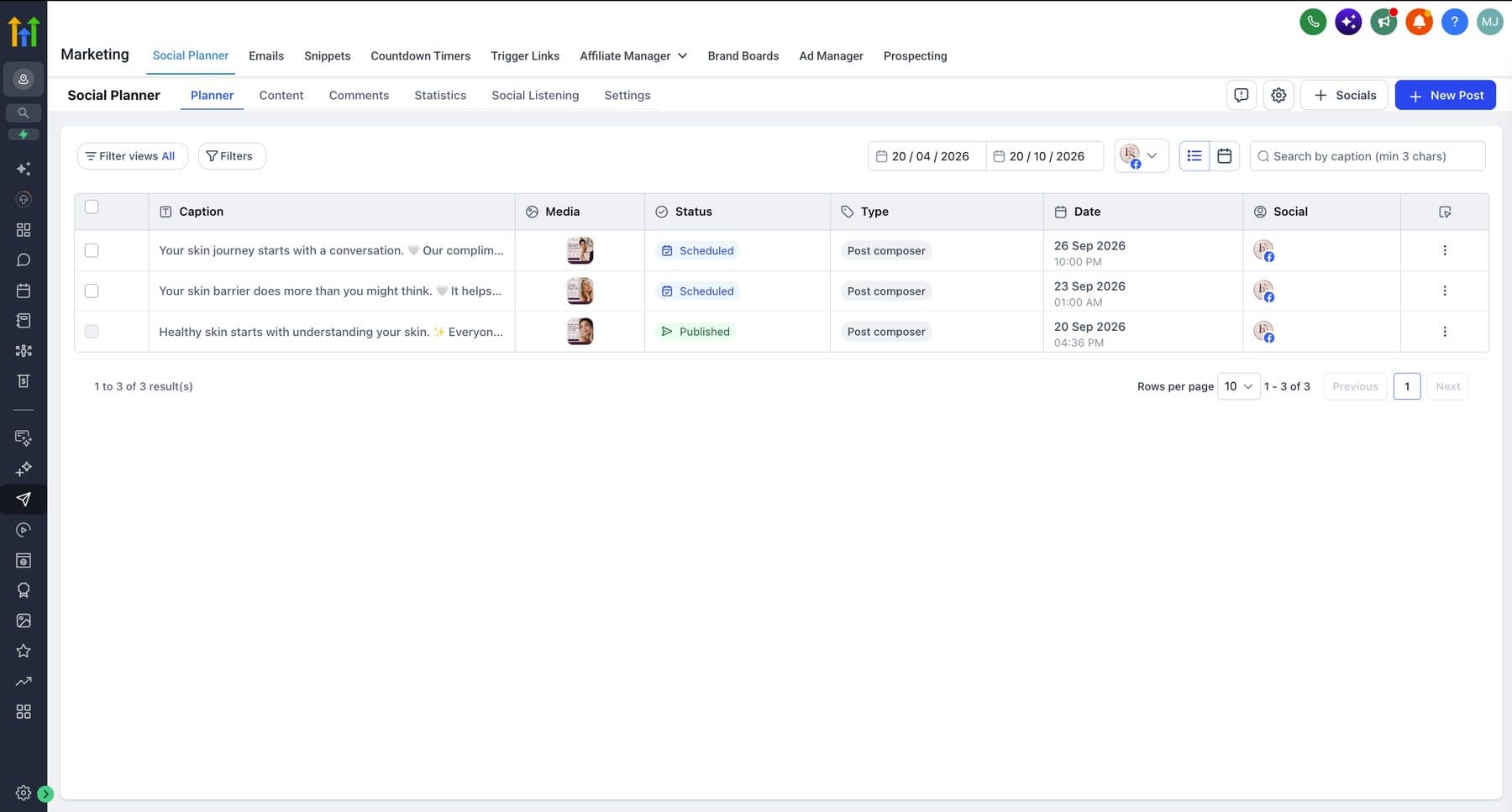The width and height of the screenshot is (1512, 812).
Task: Click page number 1 button
Action: (x=1407, y=386)
